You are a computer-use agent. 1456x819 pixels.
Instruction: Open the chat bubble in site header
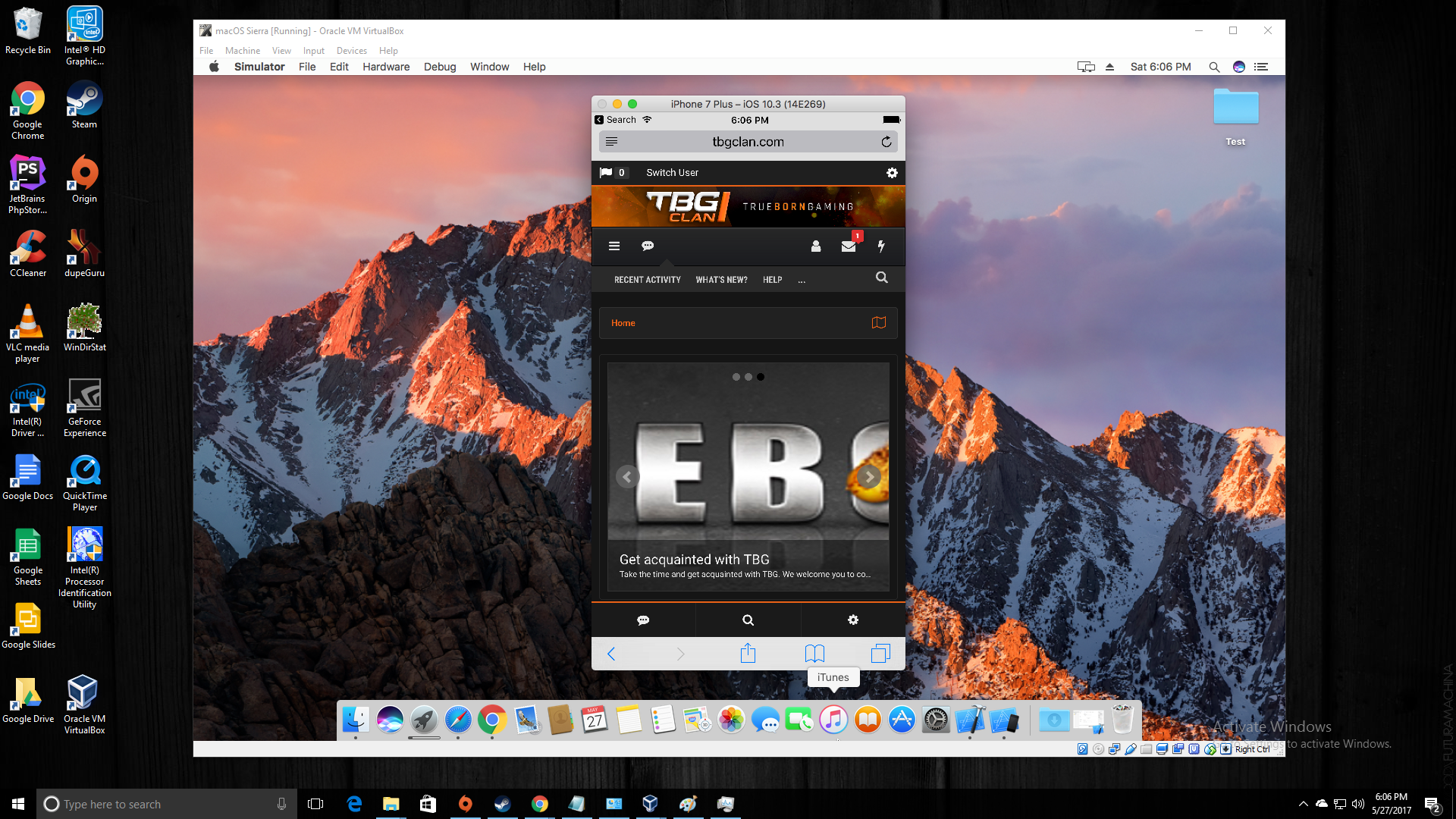click(x=648, y=246)
